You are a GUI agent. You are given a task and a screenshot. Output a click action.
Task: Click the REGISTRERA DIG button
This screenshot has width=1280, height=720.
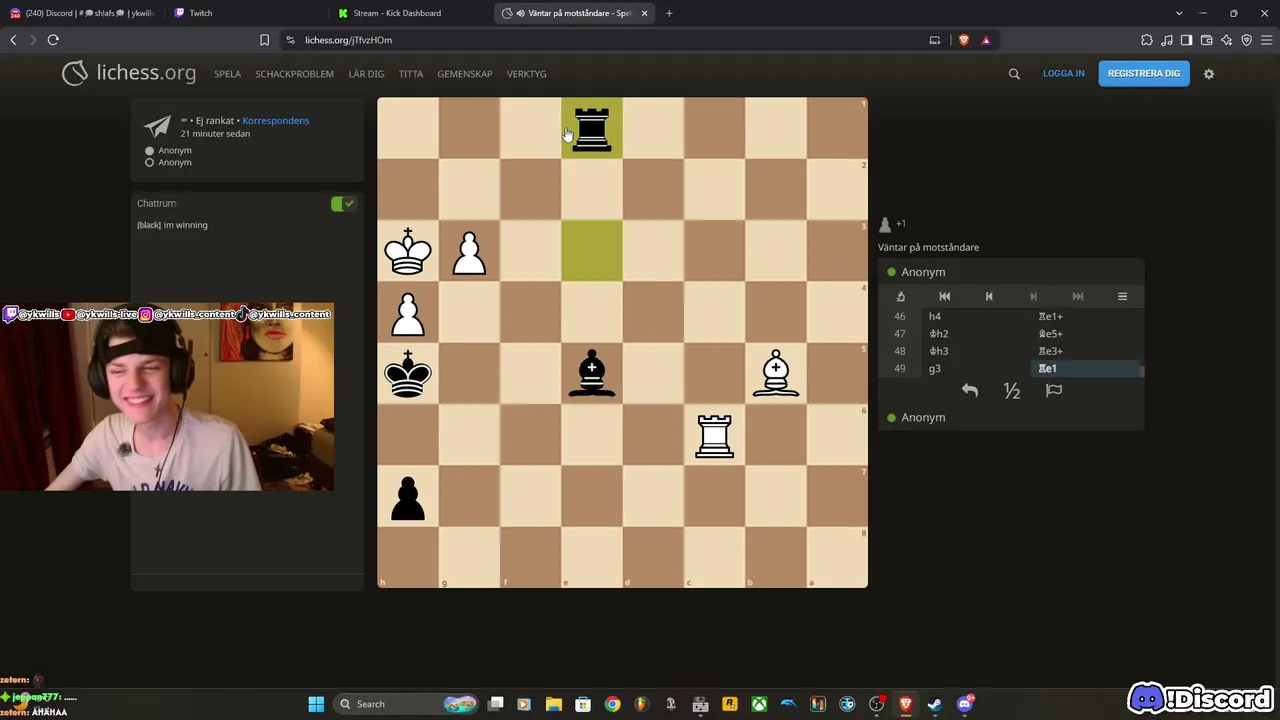pos(1144,74)
